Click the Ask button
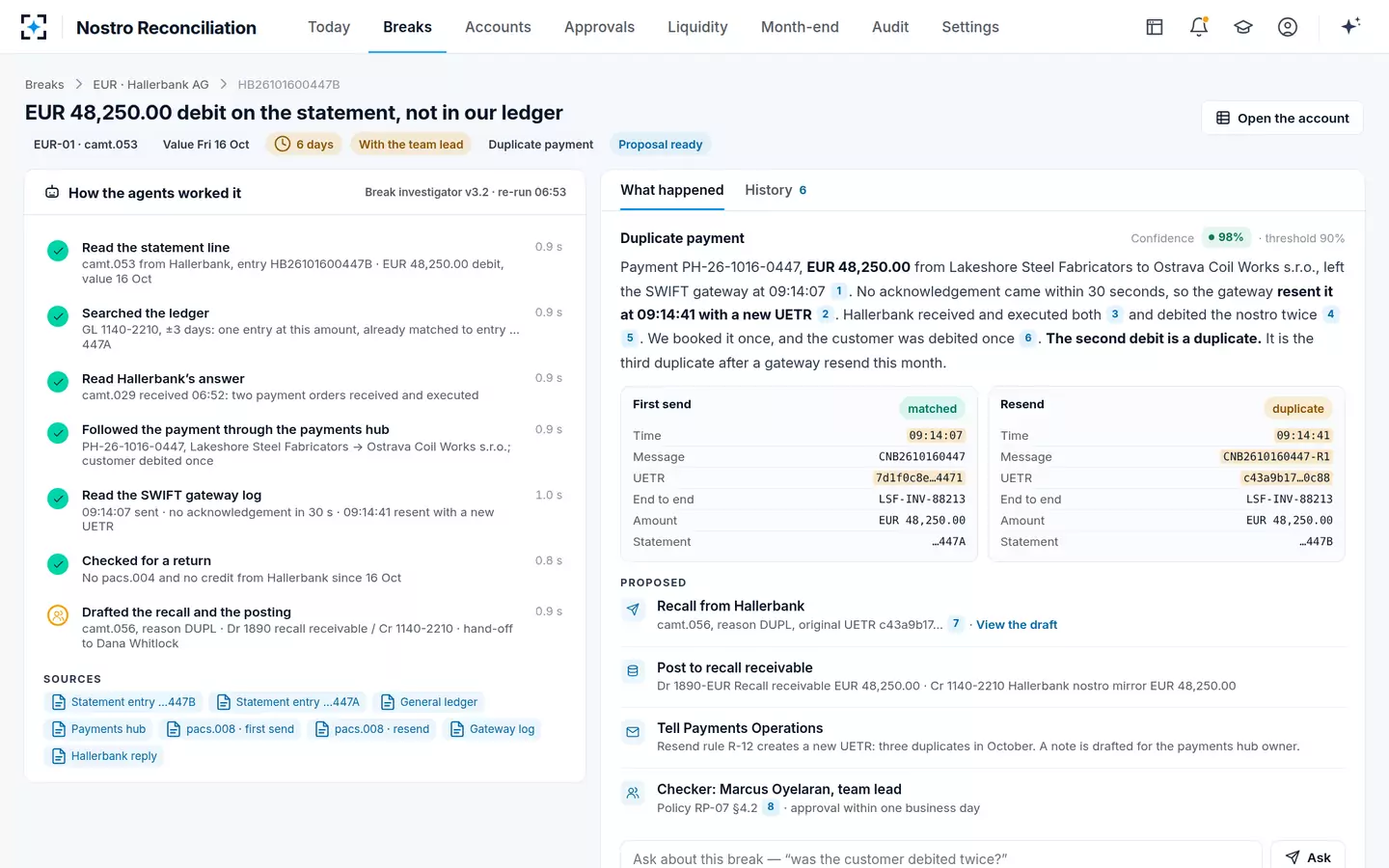This screenshot has height=868, width=1389. tap(1308, 857)
